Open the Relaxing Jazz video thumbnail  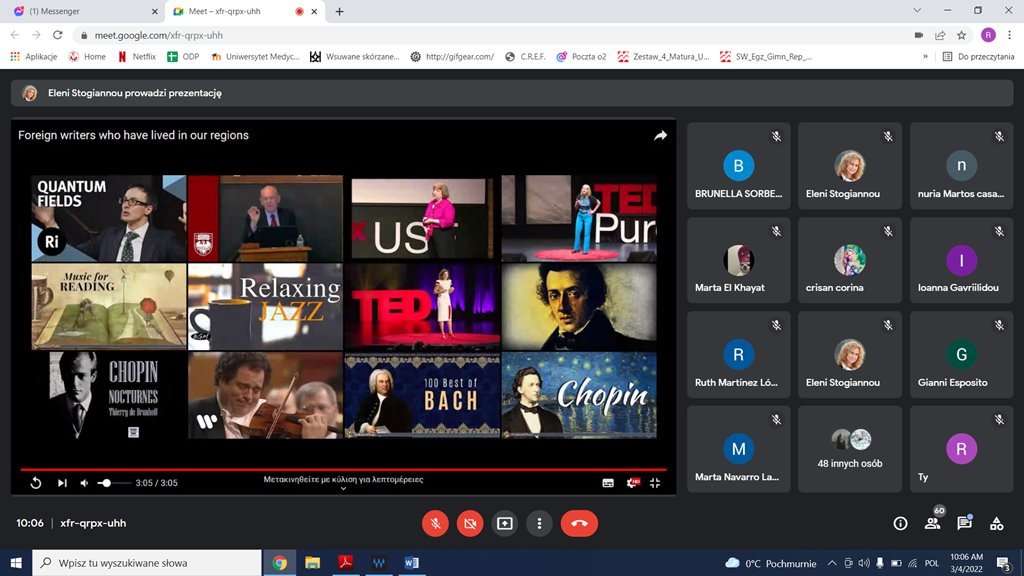tap(265, 306)
